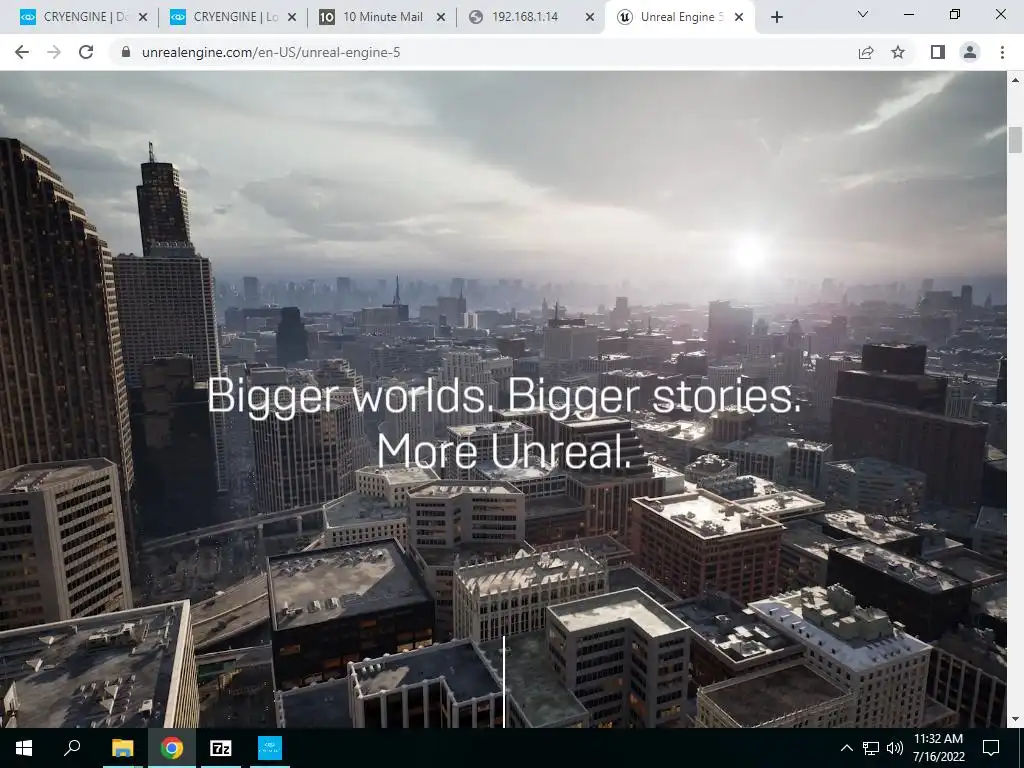
Task: Open the browser side panel
Action: click(938, 52)
